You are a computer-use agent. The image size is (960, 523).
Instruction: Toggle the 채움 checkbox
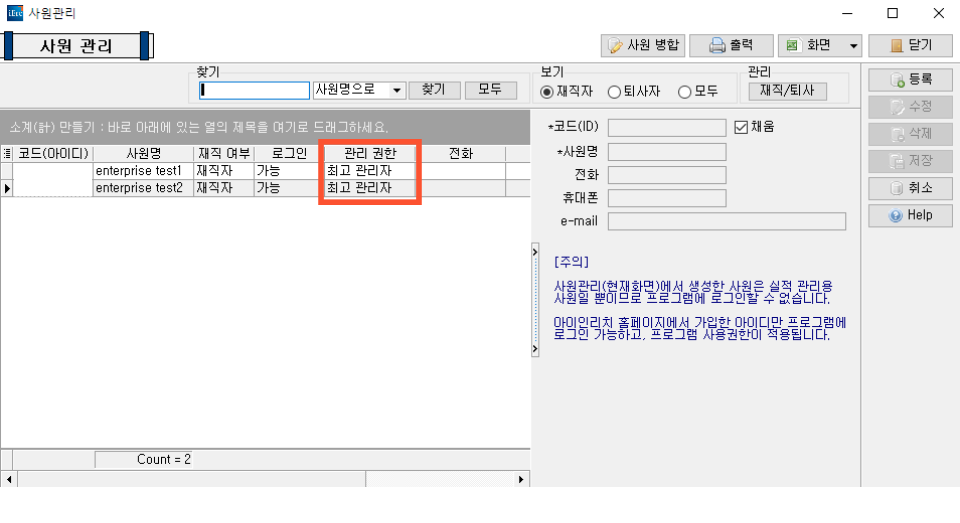741,127
